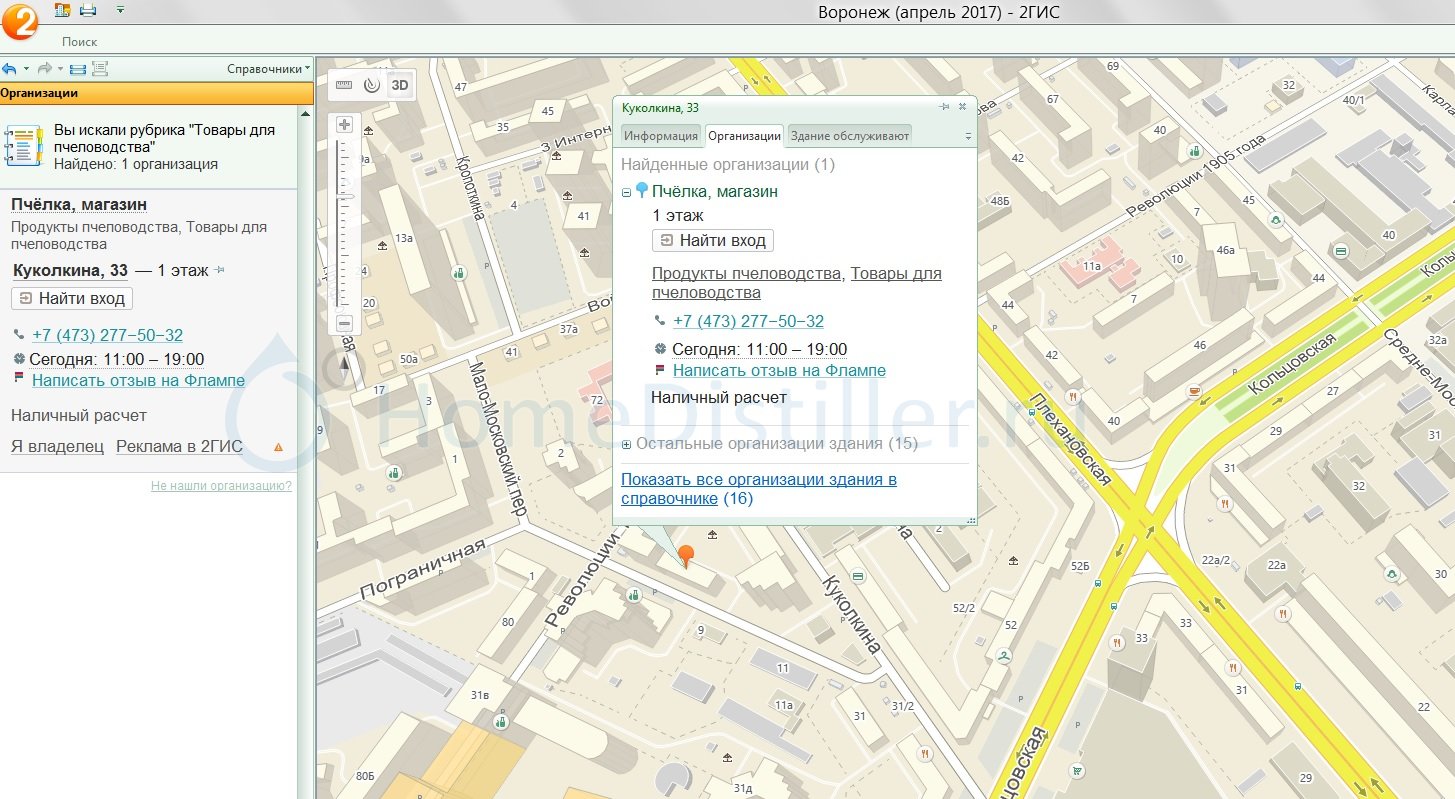The height and width of the screenshot is (799, 1455).
Task: Open Пчёлка, магазин heading in the left panel
Action: (79, 205)
